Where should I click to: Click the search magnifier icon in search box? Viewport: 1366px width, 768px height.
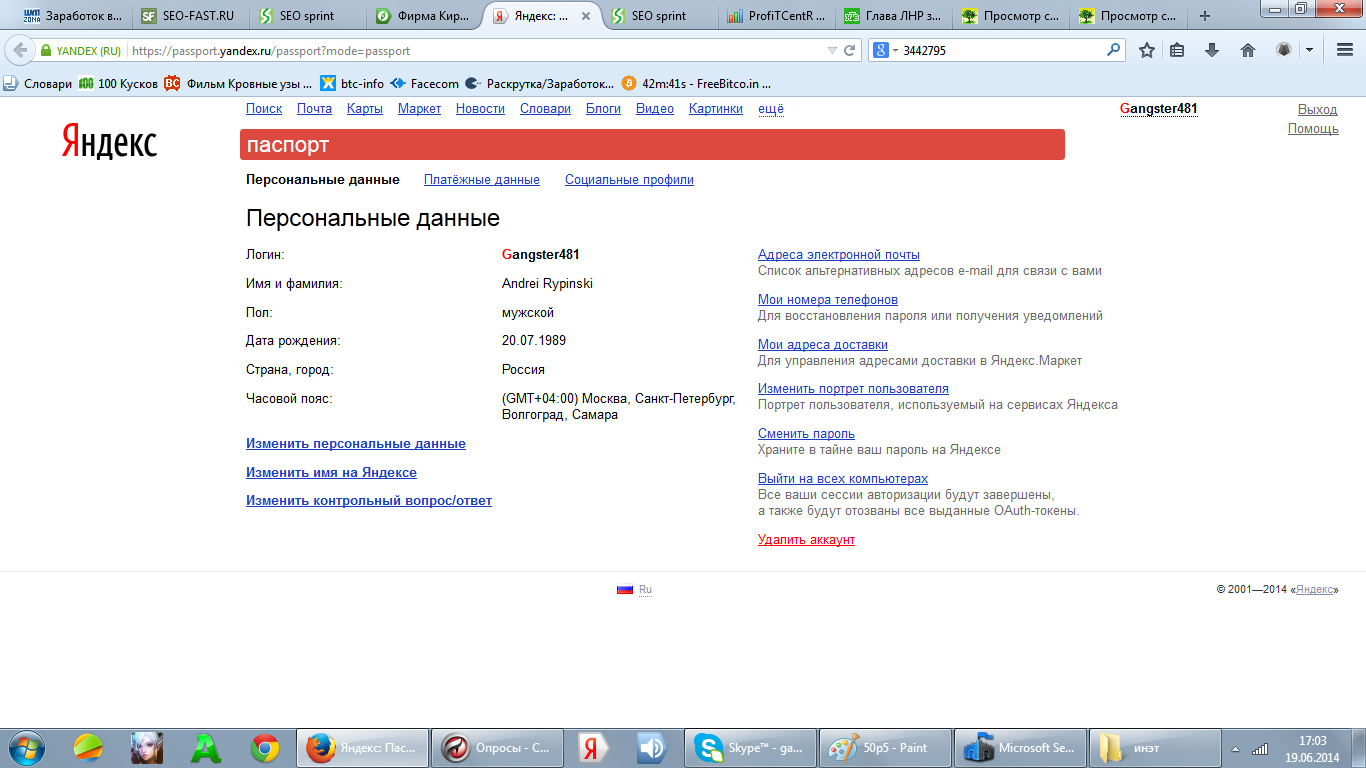point(1113,50)
